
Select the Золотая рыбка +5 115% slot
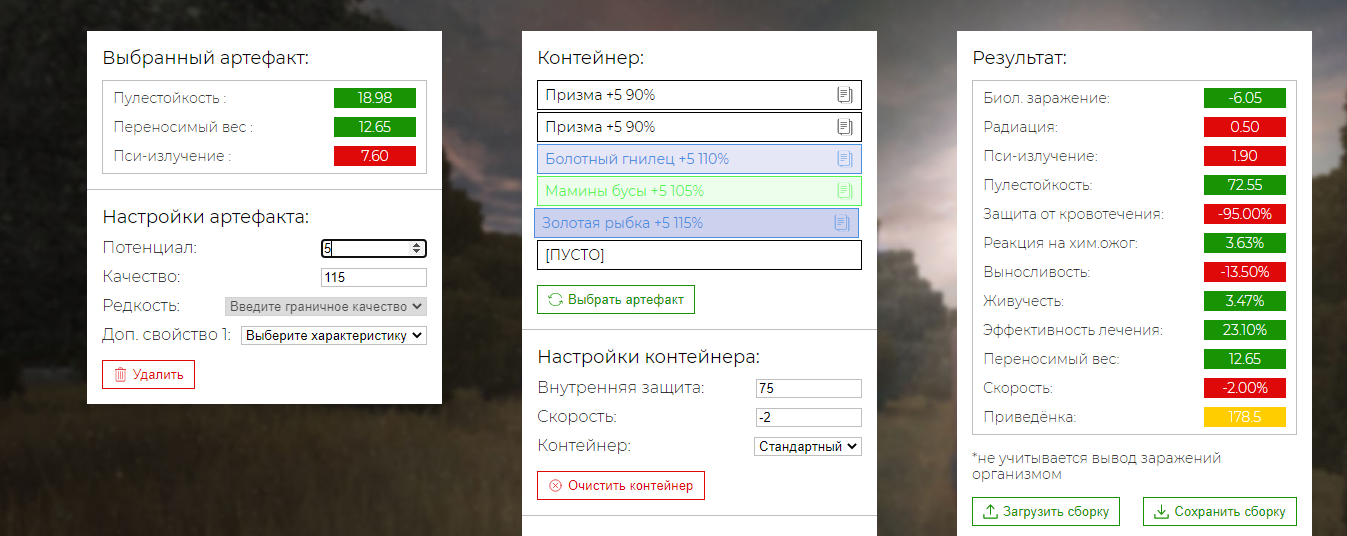point(696,223)
